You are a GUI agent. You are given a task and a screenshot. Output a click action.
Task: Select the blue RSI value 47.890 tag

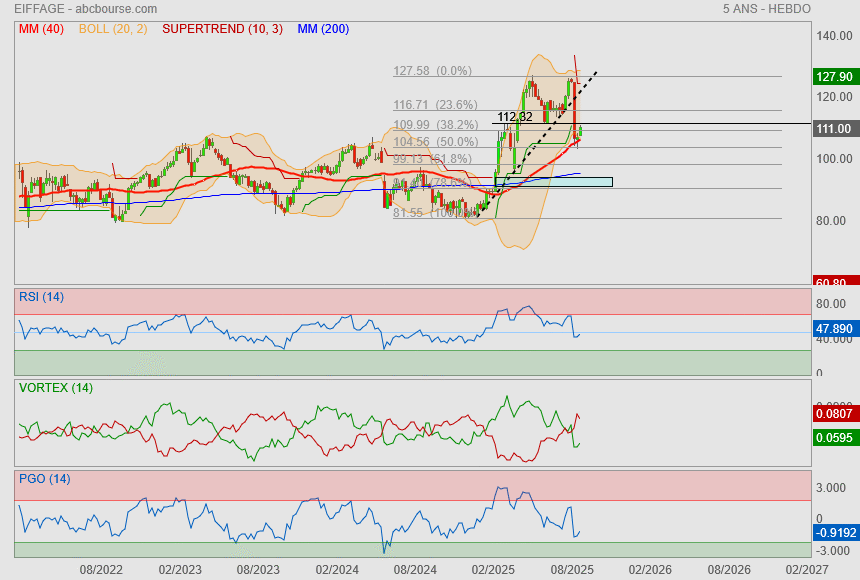pos(833,328)
